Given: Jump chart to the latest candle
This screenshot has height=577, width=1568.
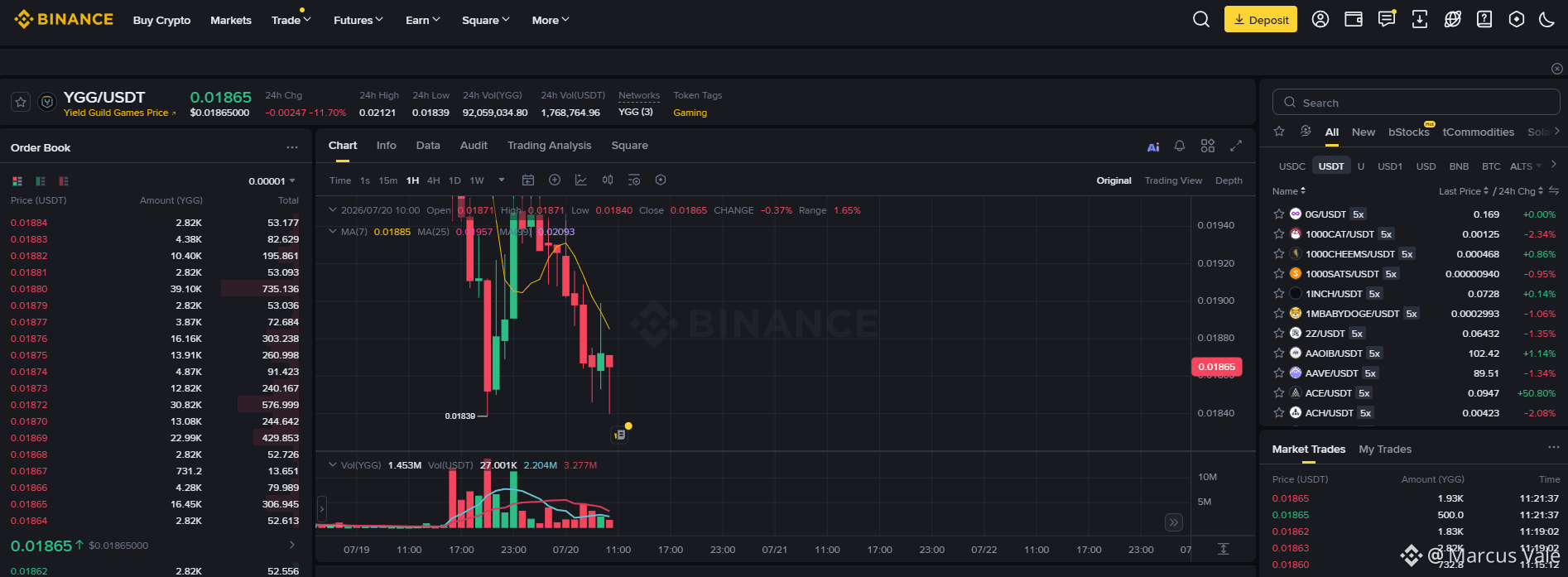Looking at the screenshot, I should [x=1173, y=522].
